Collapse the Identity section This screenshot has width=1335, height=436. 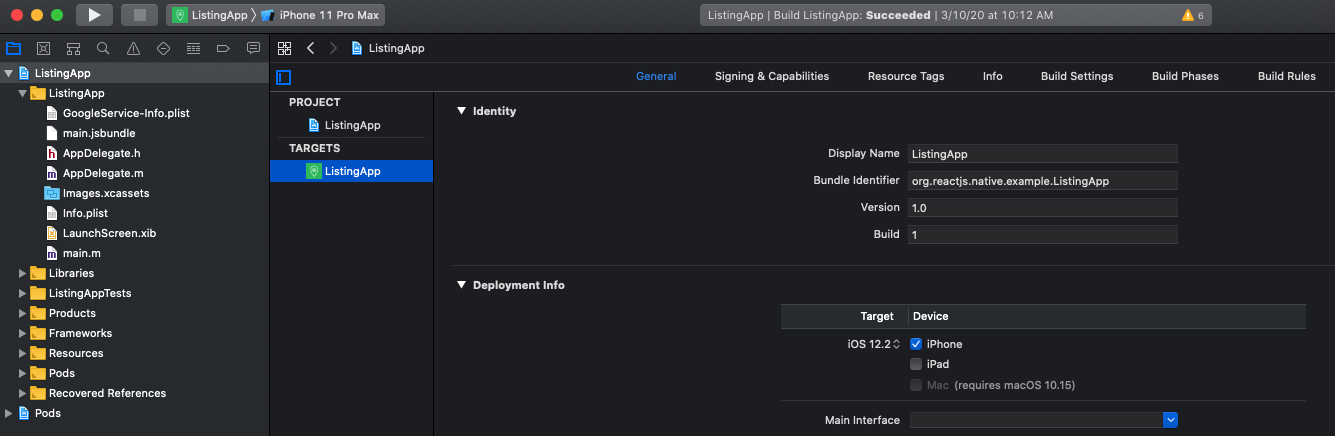coord(461,111)
